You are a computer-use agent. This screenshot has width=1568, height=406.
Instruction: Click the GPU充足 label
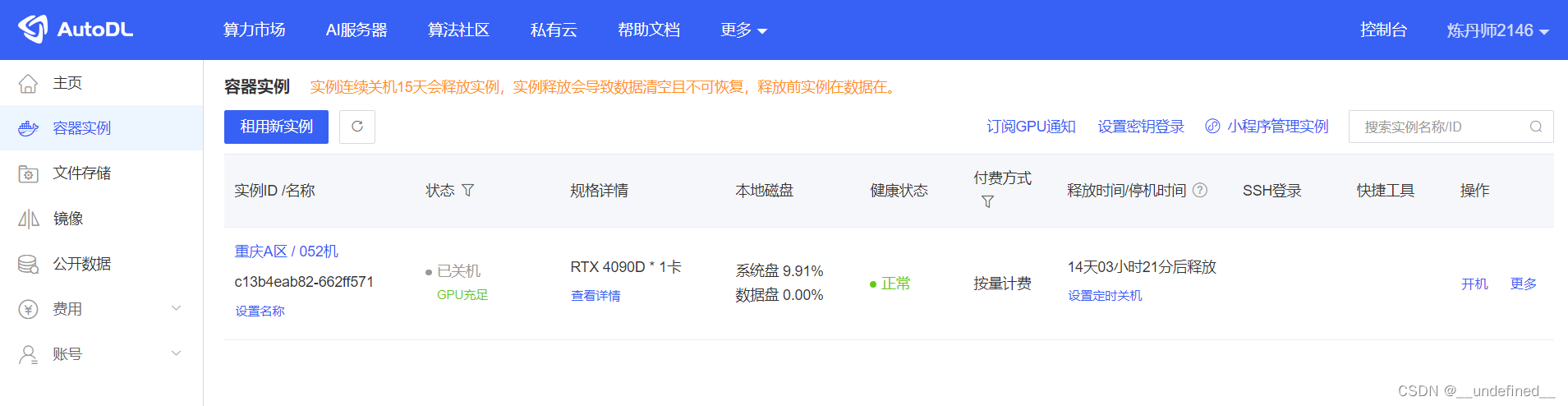coord(462,295)
